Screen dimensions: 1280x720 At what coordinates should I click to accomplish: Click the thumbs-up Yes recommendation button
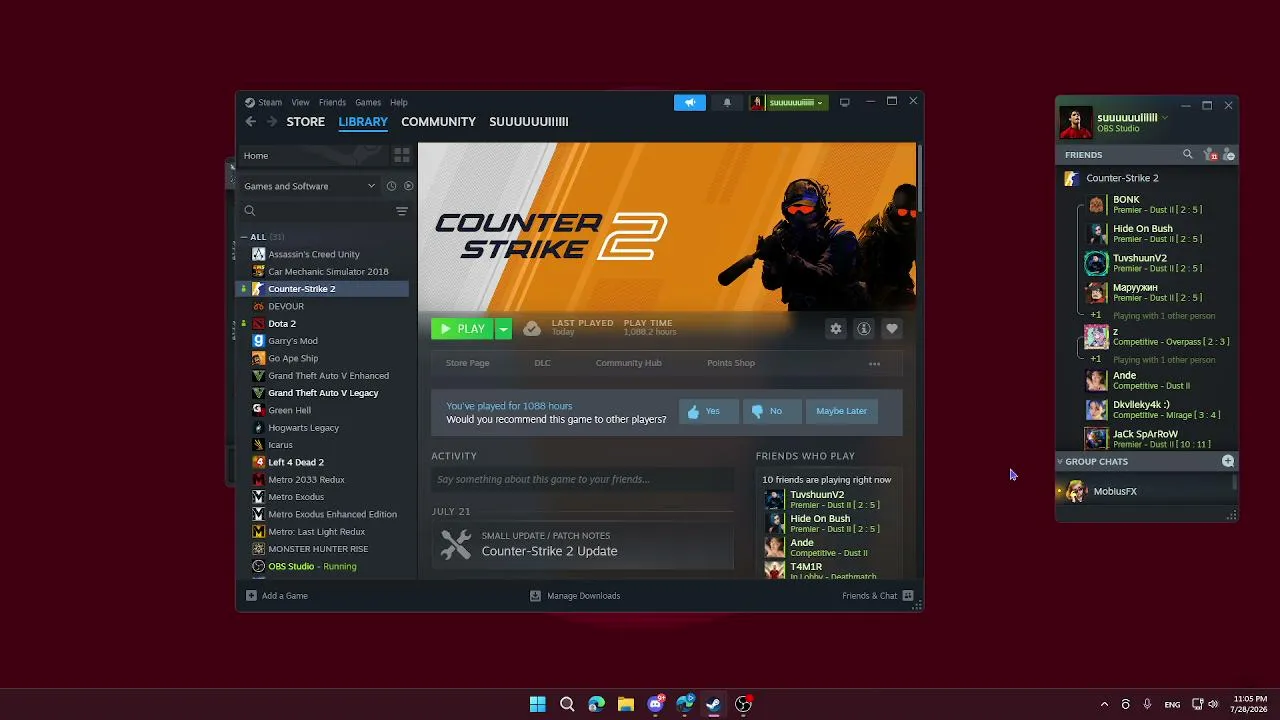click(708, 411)
